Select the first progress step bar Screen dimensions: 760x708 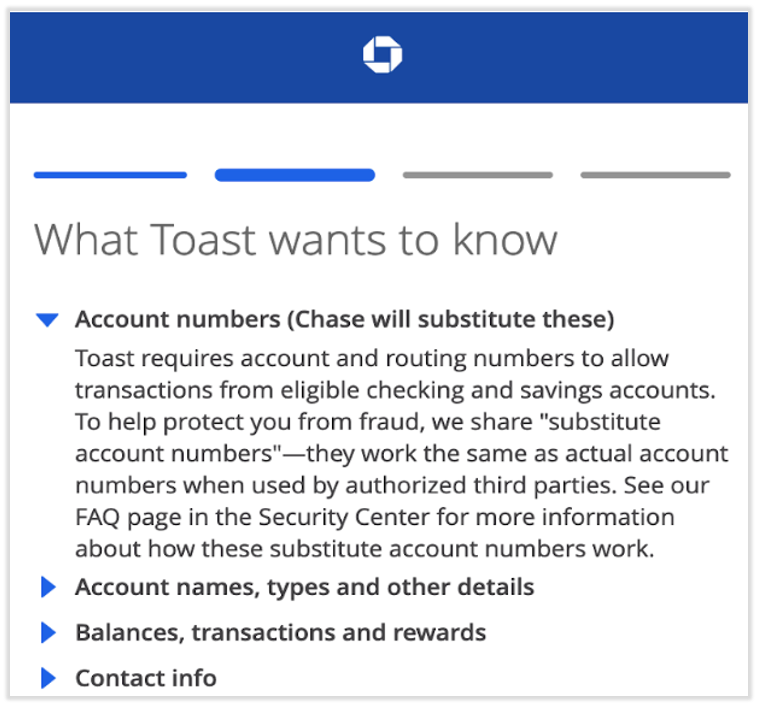point(110,175)
